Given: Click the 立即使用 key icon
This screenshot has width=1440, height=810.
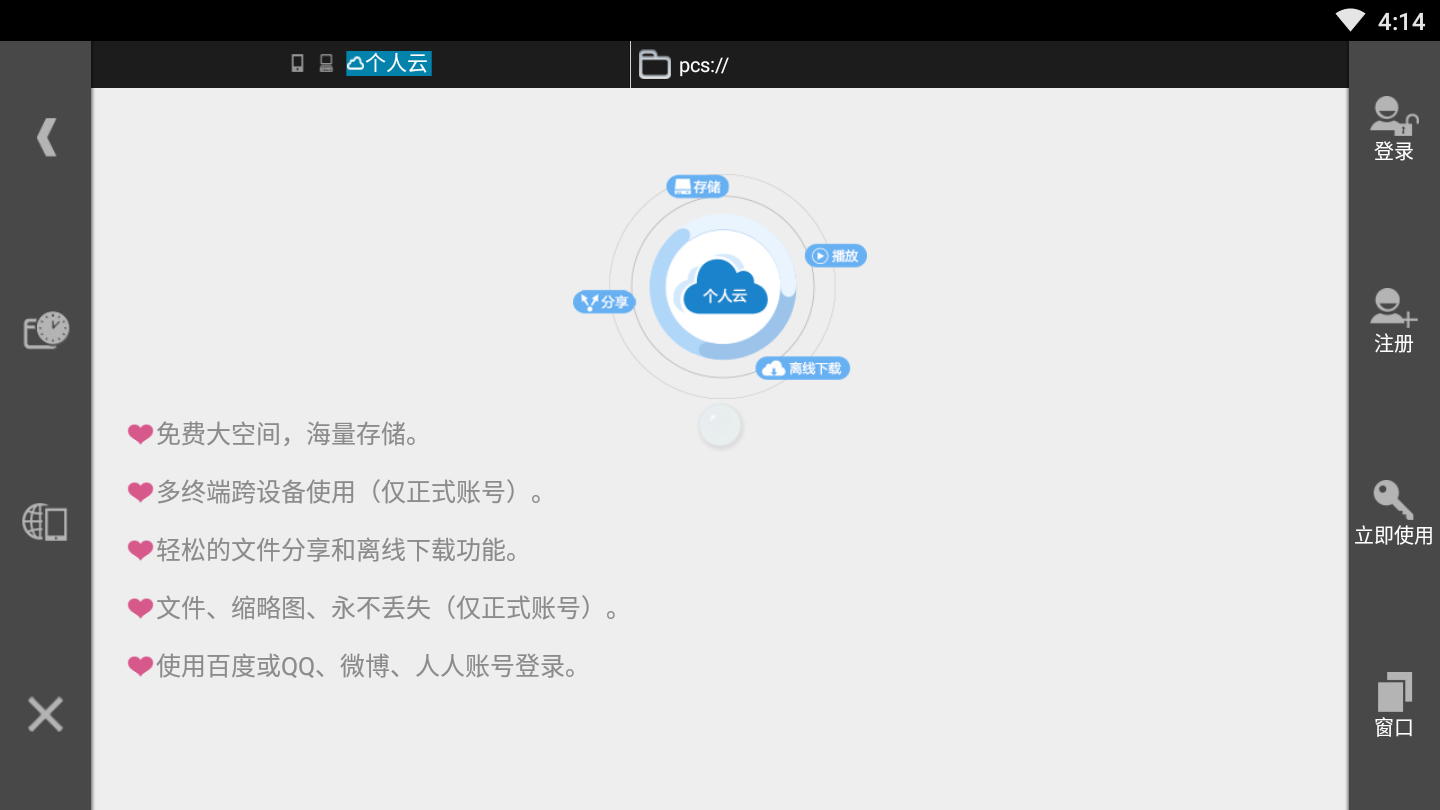Looking at the screenshot, I should coord(1394,514).
